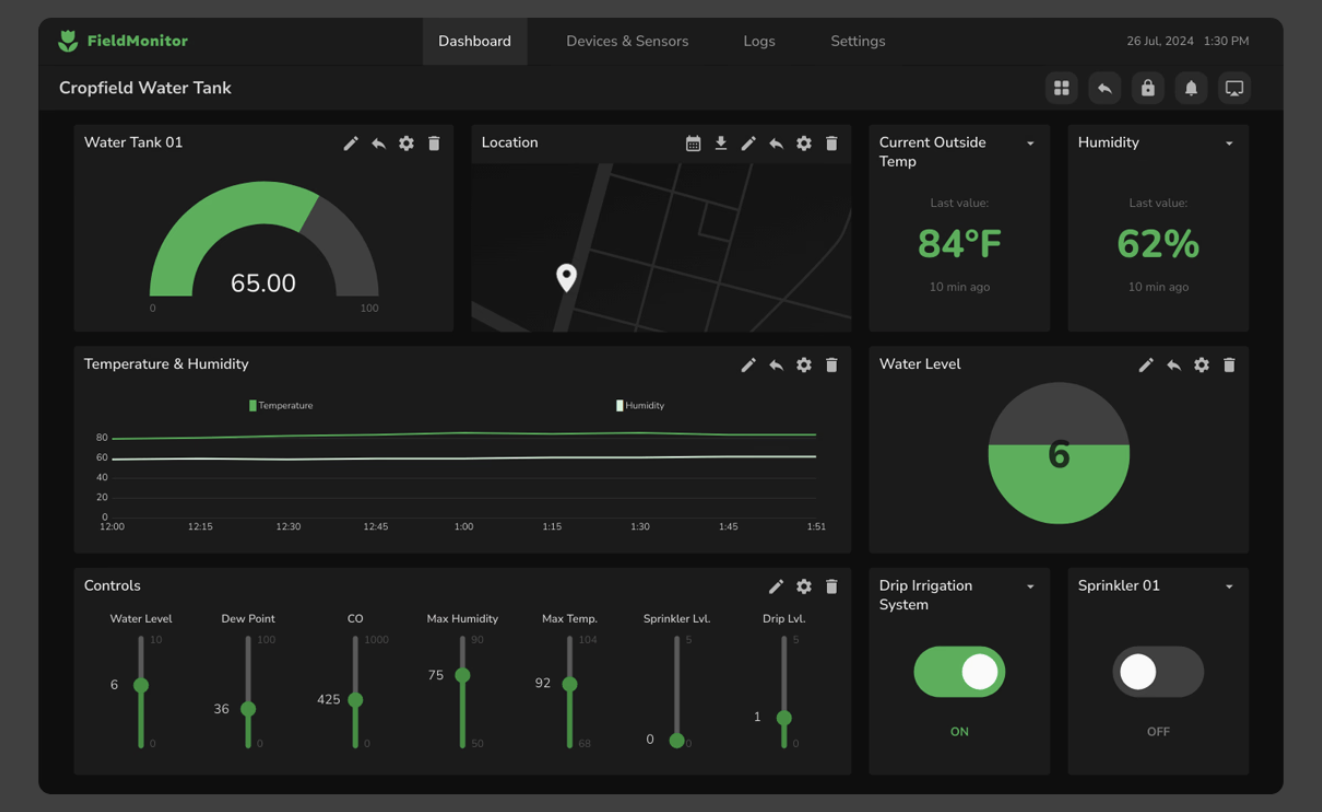The image size is (1322, 812).
Task: Switch to the Dashboard tab
Action: coord(474,41)
